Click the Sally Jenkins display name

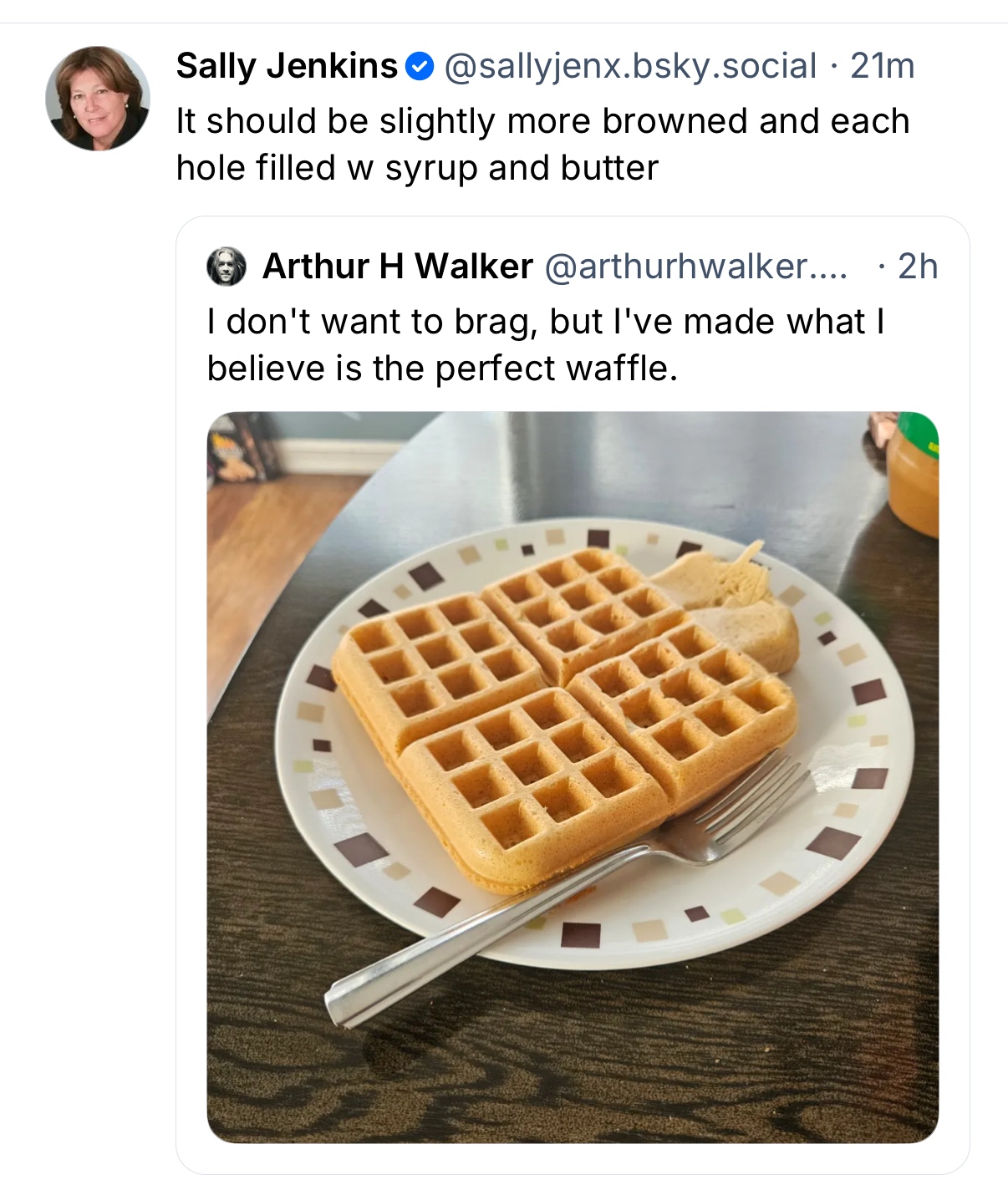(287, 66)
